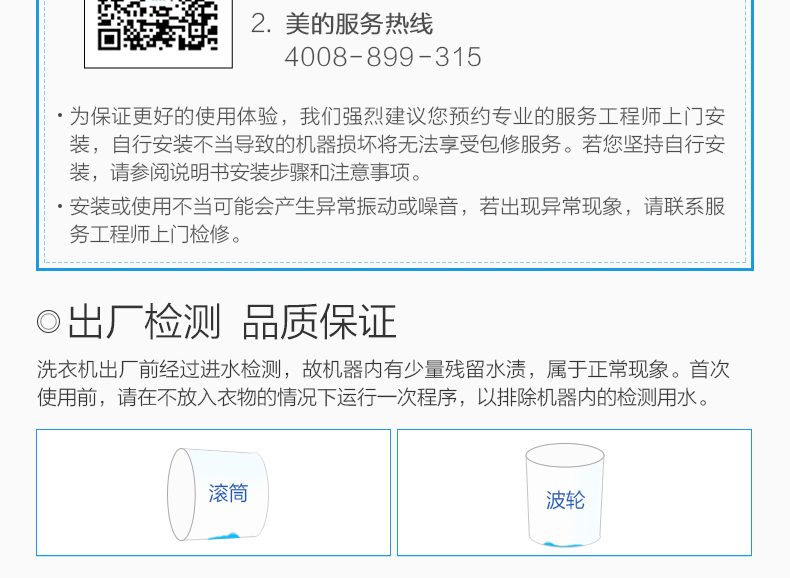Screen dimensions: 790x578
Task: Select the 波轮 label text
Action: click(565, 500)
